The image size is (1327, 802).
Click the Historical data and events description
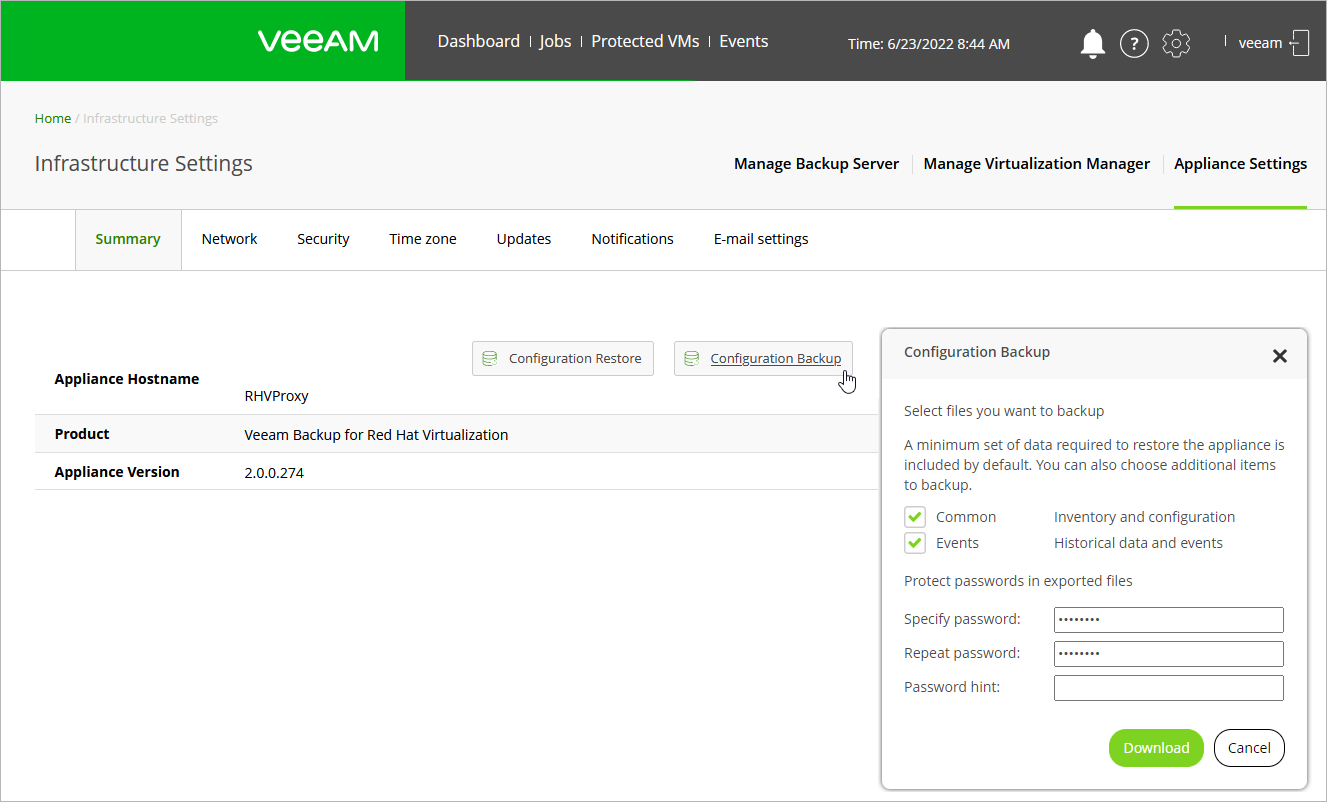[1138, 543]
